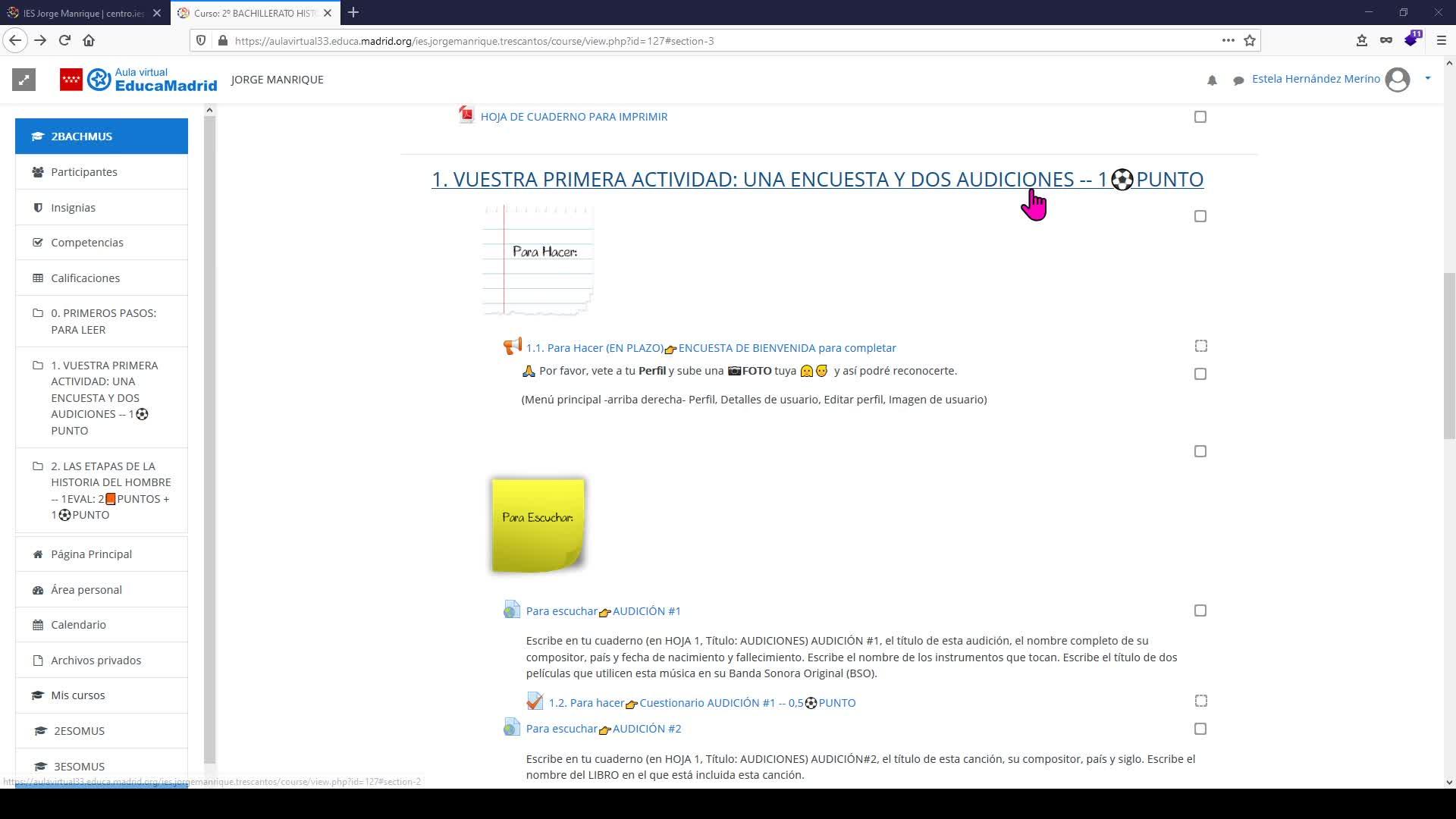This screenshot has width=1456, height=819.
Task: Click the browser home icon
Action: 89,41
